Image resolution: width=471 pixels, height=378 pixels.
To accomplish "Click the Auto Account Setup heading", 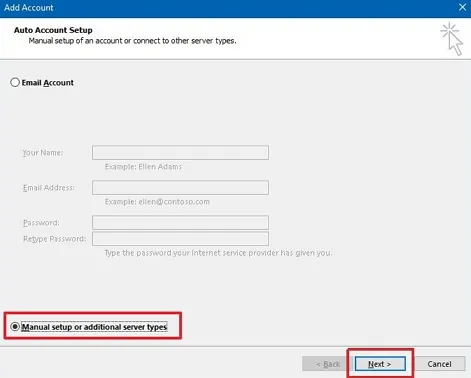I will 53,30.
